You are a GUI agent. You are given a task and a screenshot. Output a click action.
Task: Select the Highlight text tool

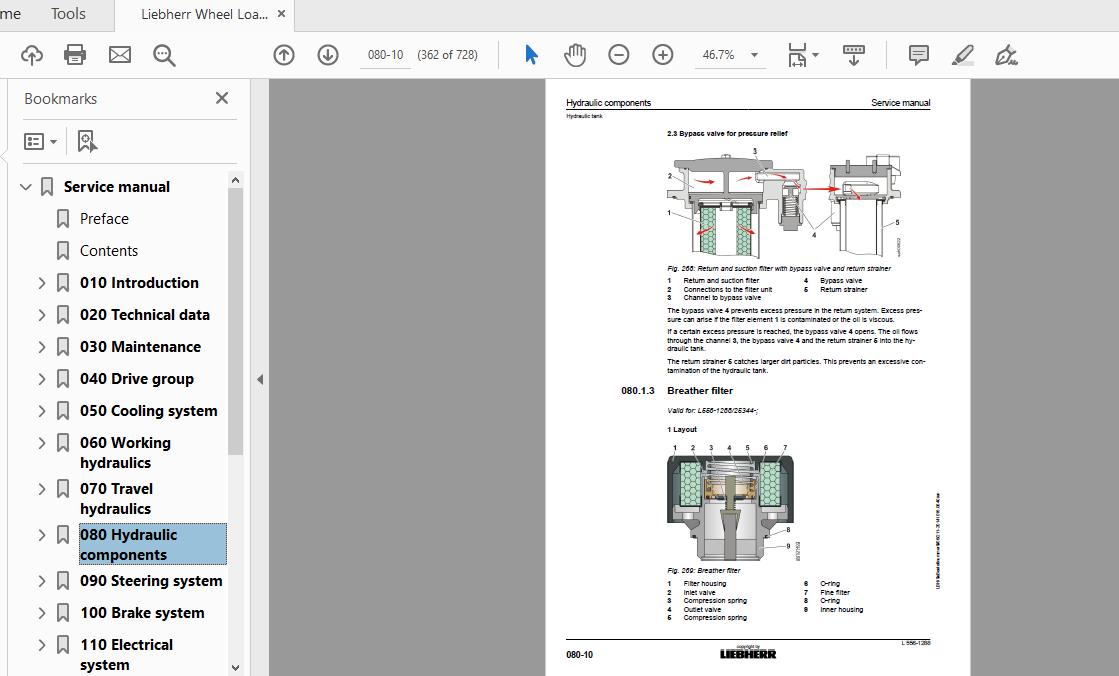962,55
